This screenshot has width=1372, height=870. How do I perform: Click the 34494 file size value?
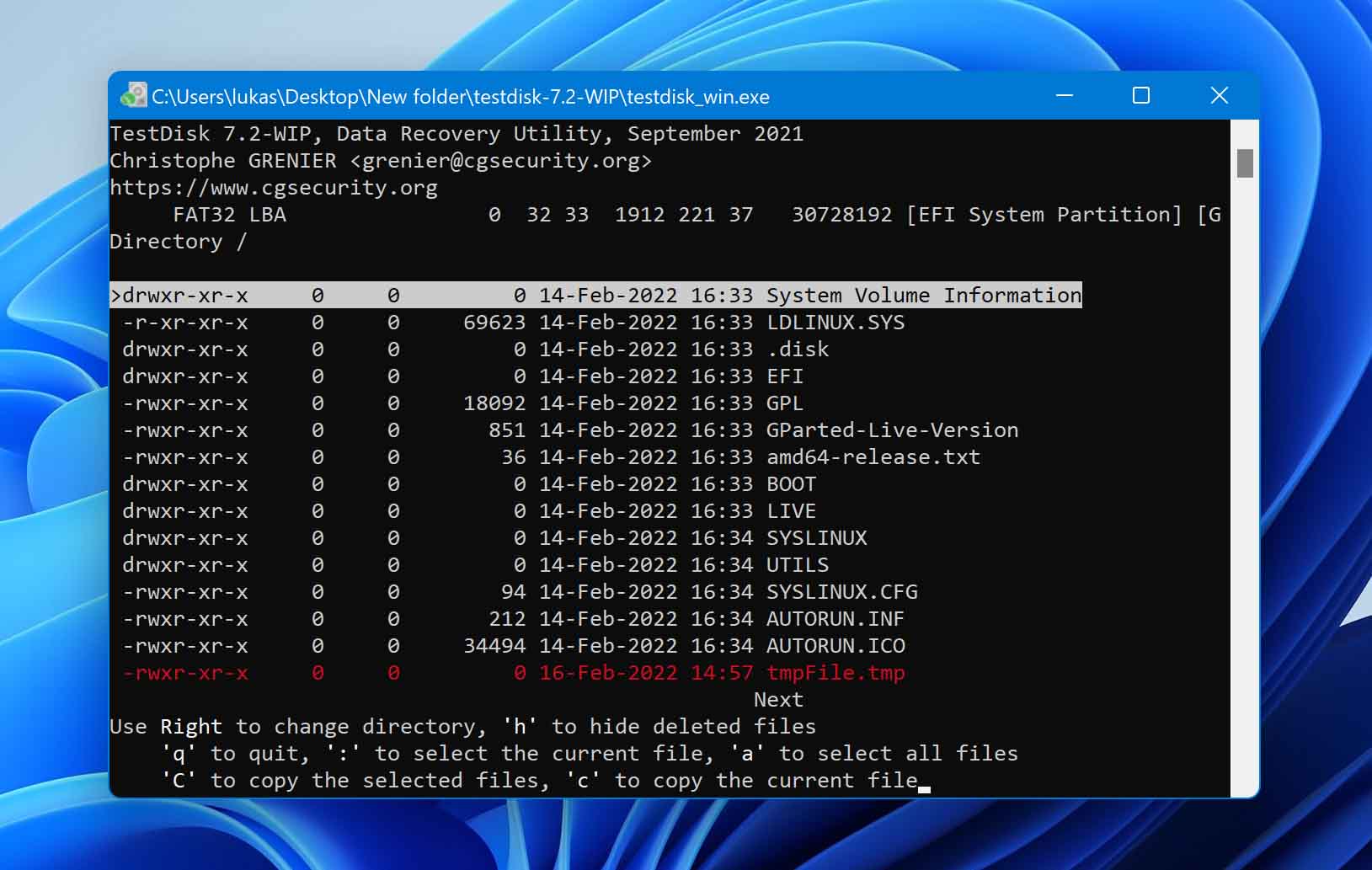coord(494,645)
